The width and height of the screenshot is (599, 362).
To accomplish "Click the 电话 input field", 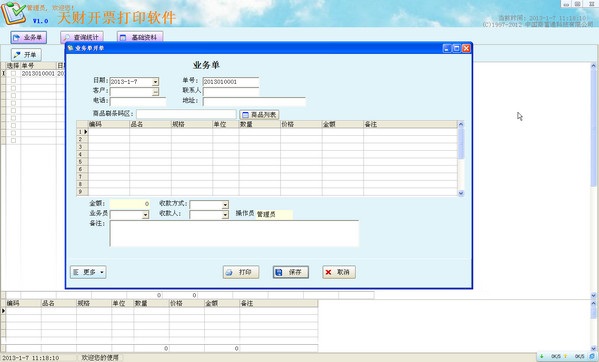I will point(138,101).
